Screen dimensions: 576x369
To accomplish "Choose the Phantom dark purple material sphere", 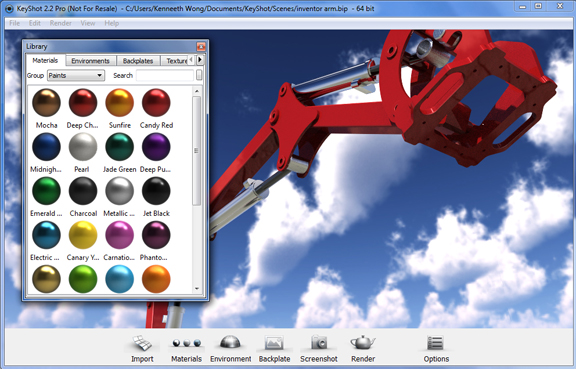I will coord(156,235).
